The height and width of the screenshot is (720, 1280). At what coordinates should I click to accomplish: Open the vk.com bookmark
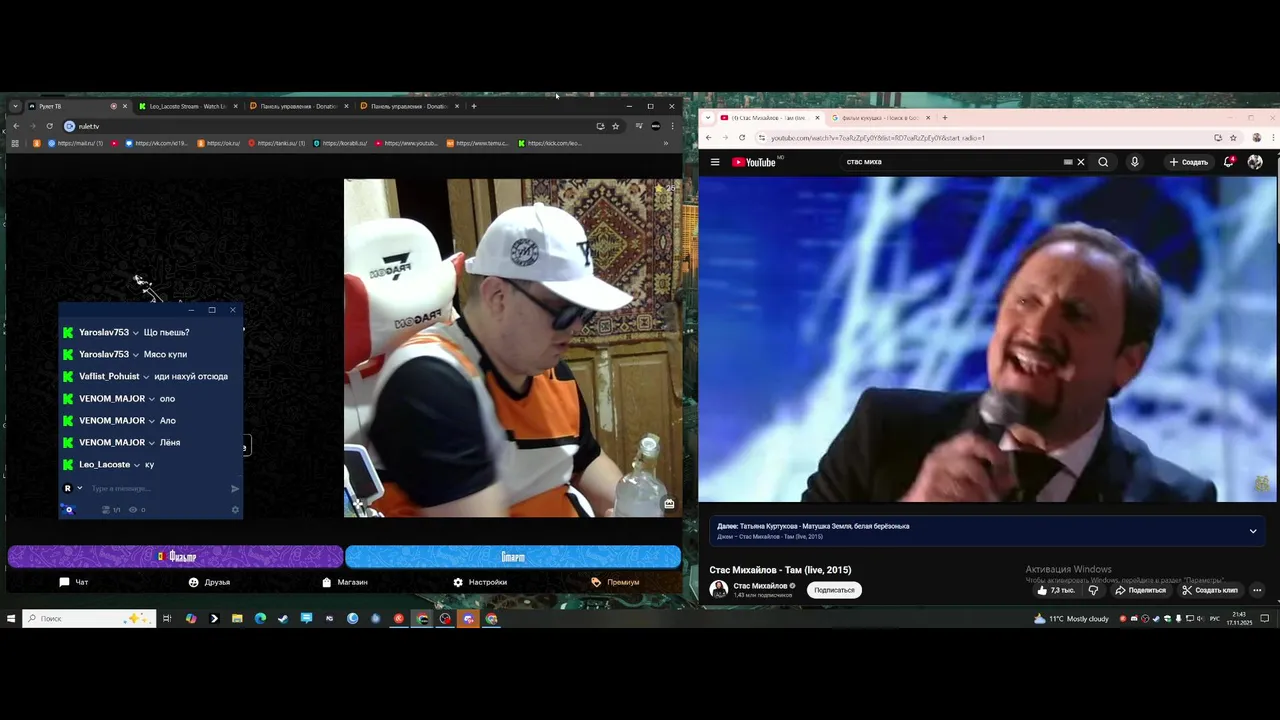point(156,143)
